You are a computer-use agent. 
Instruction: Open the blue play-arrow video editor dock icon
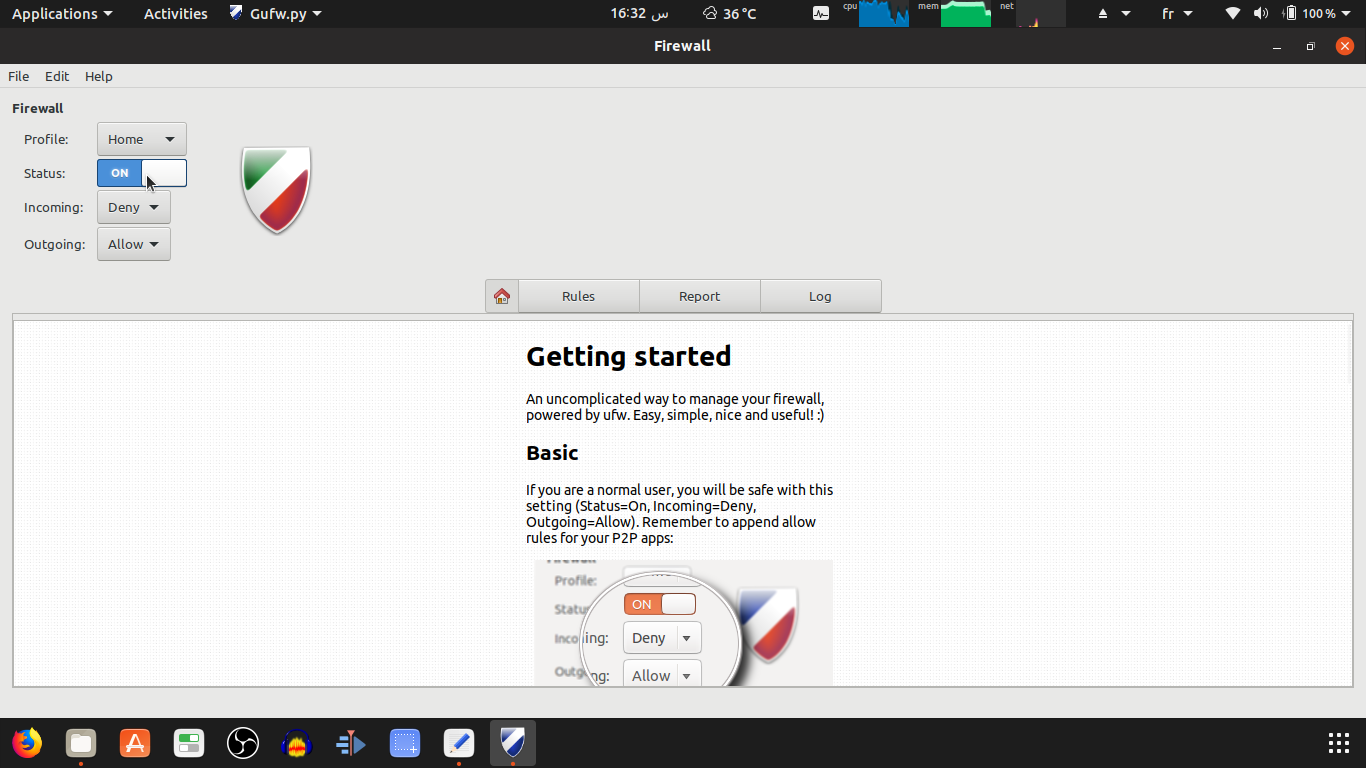[351, 743]
